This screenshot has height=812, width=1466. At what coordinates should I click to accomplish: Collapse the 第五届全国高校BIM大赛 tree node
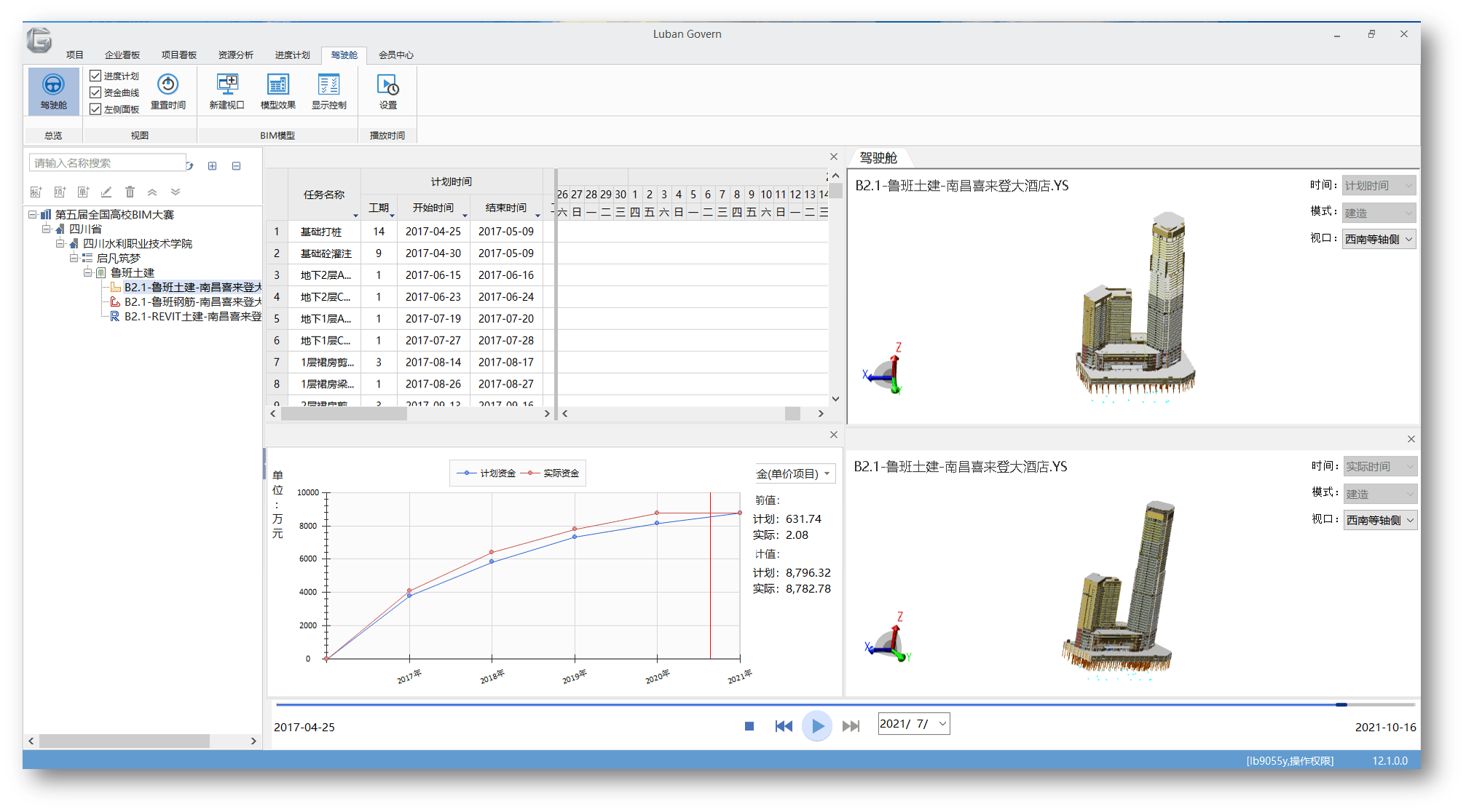click(33, 214)
